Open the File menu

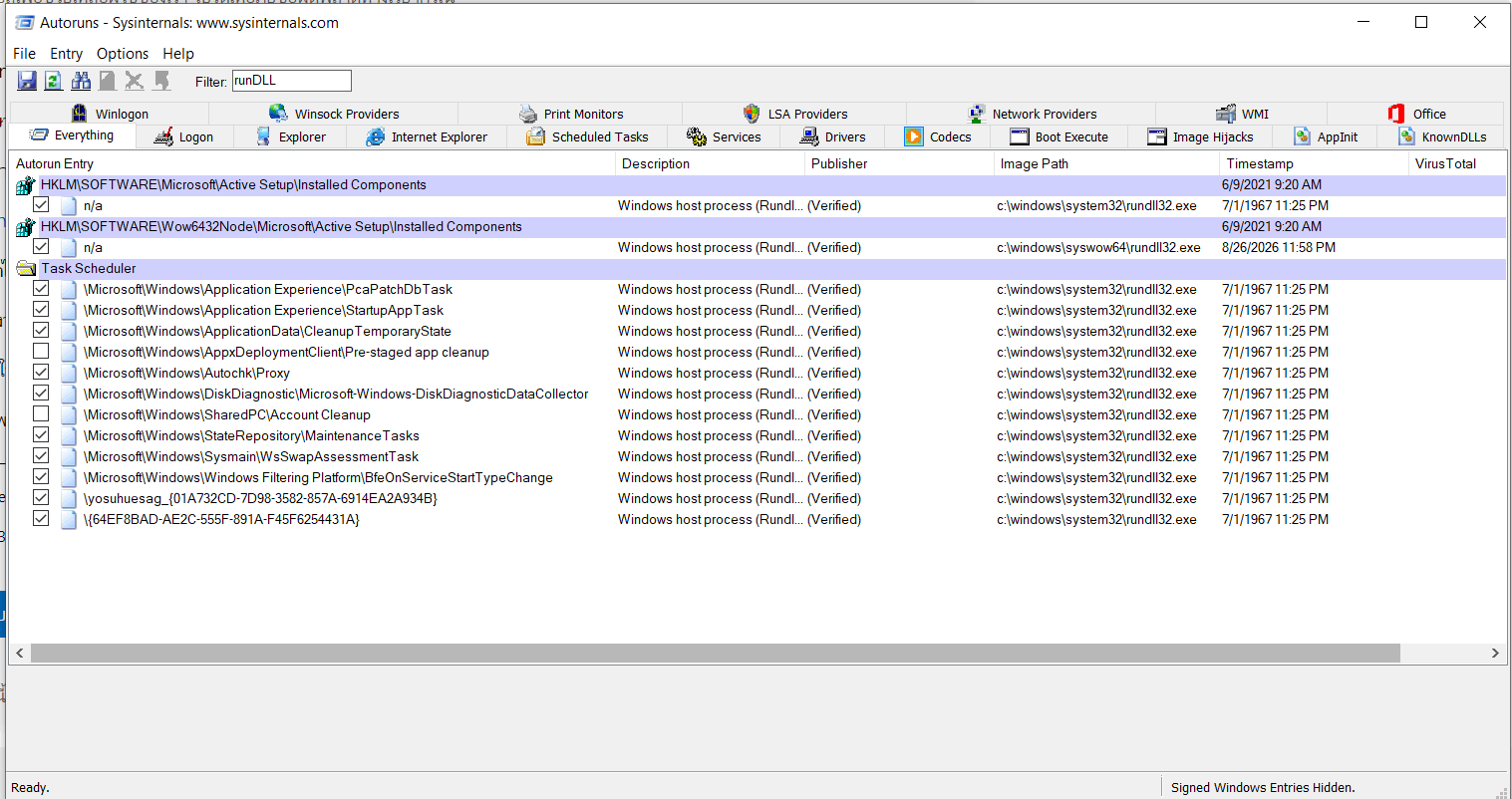25,54
